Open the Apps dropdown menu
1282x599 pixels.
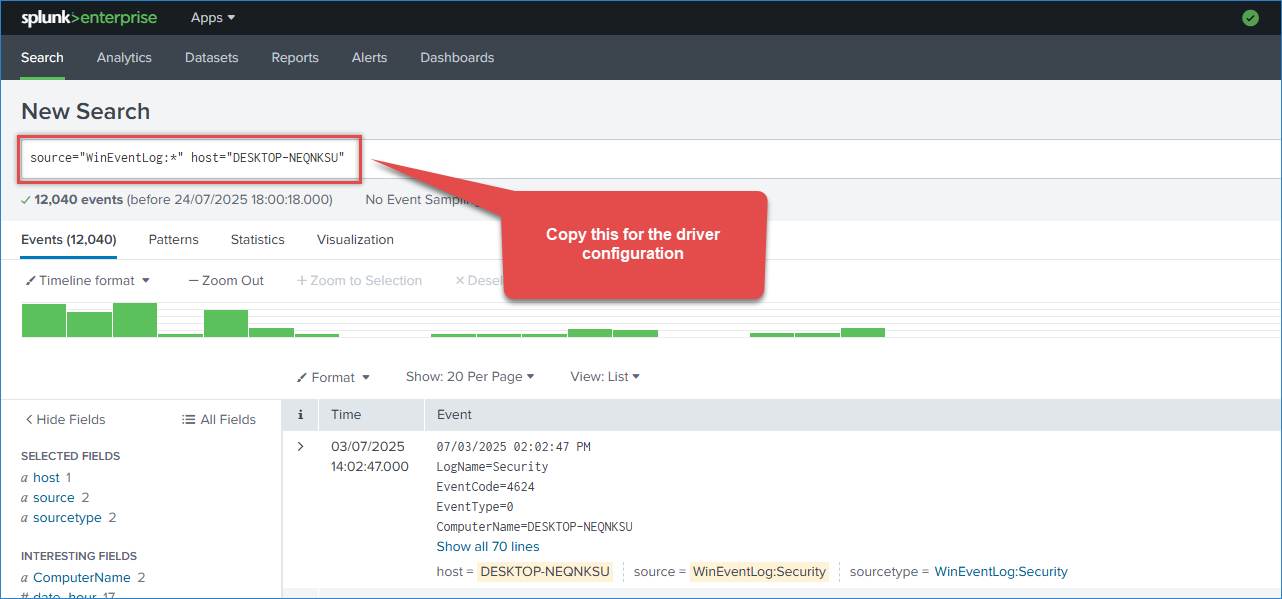[213, 18]
